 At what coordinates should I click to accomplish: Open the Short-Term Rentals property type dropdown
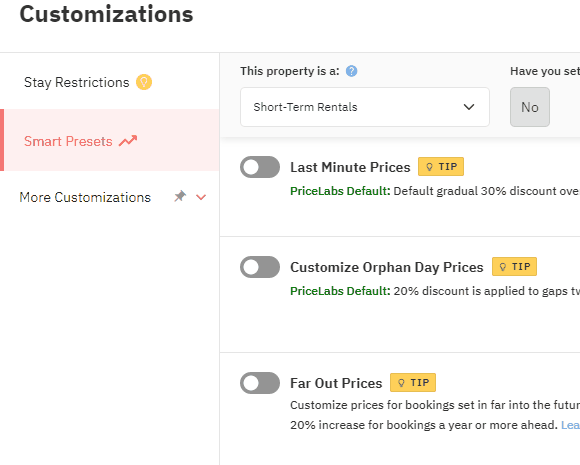click(x=365, y=107)
